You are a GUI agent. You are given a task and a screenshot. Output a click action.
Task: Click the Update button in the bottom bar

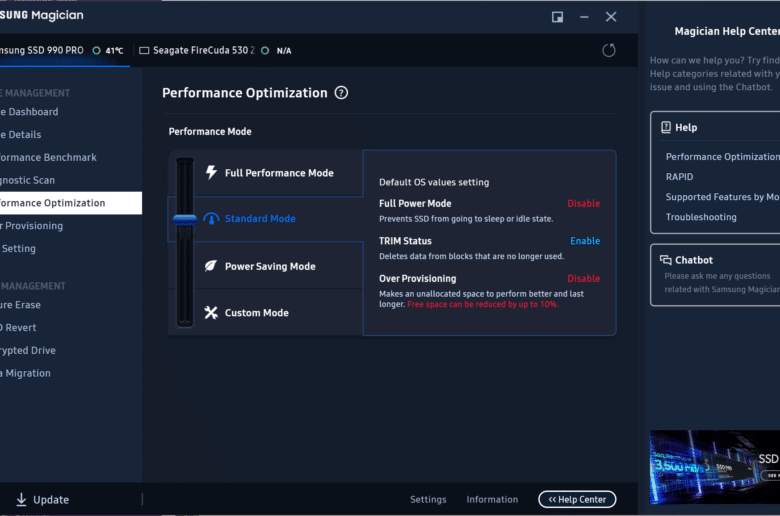tap(43, 500)
